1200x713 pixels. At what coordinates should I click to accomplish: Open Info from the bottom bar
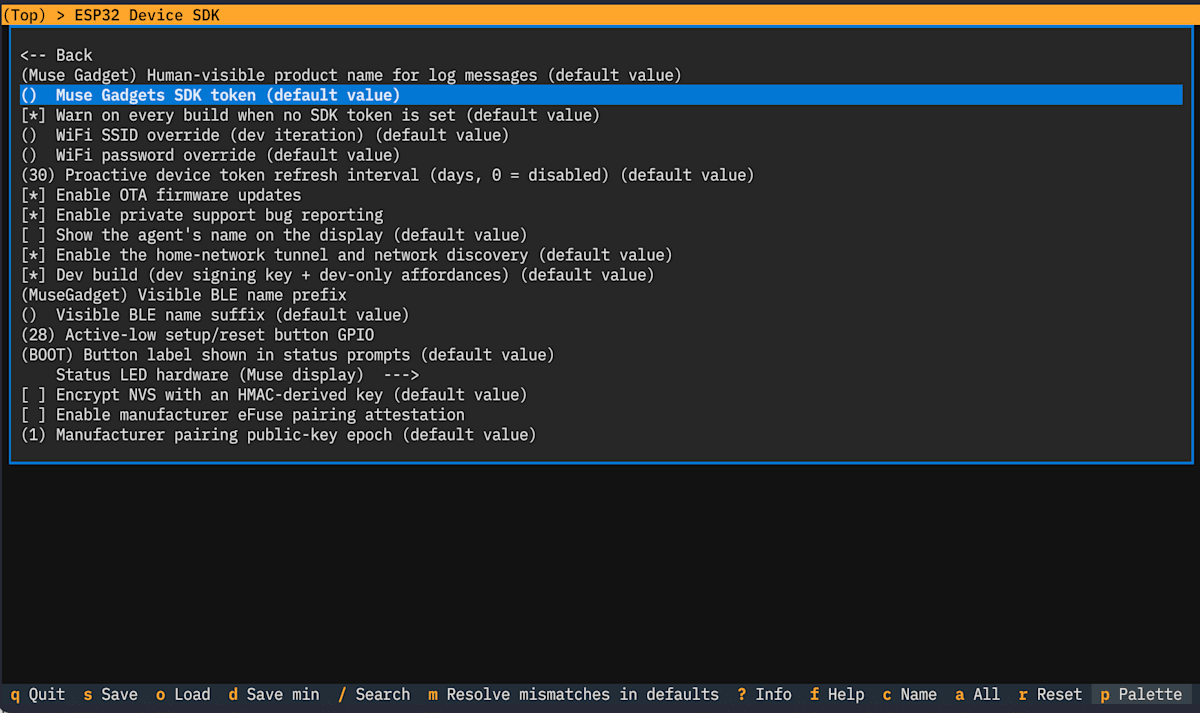click(764, 694)
